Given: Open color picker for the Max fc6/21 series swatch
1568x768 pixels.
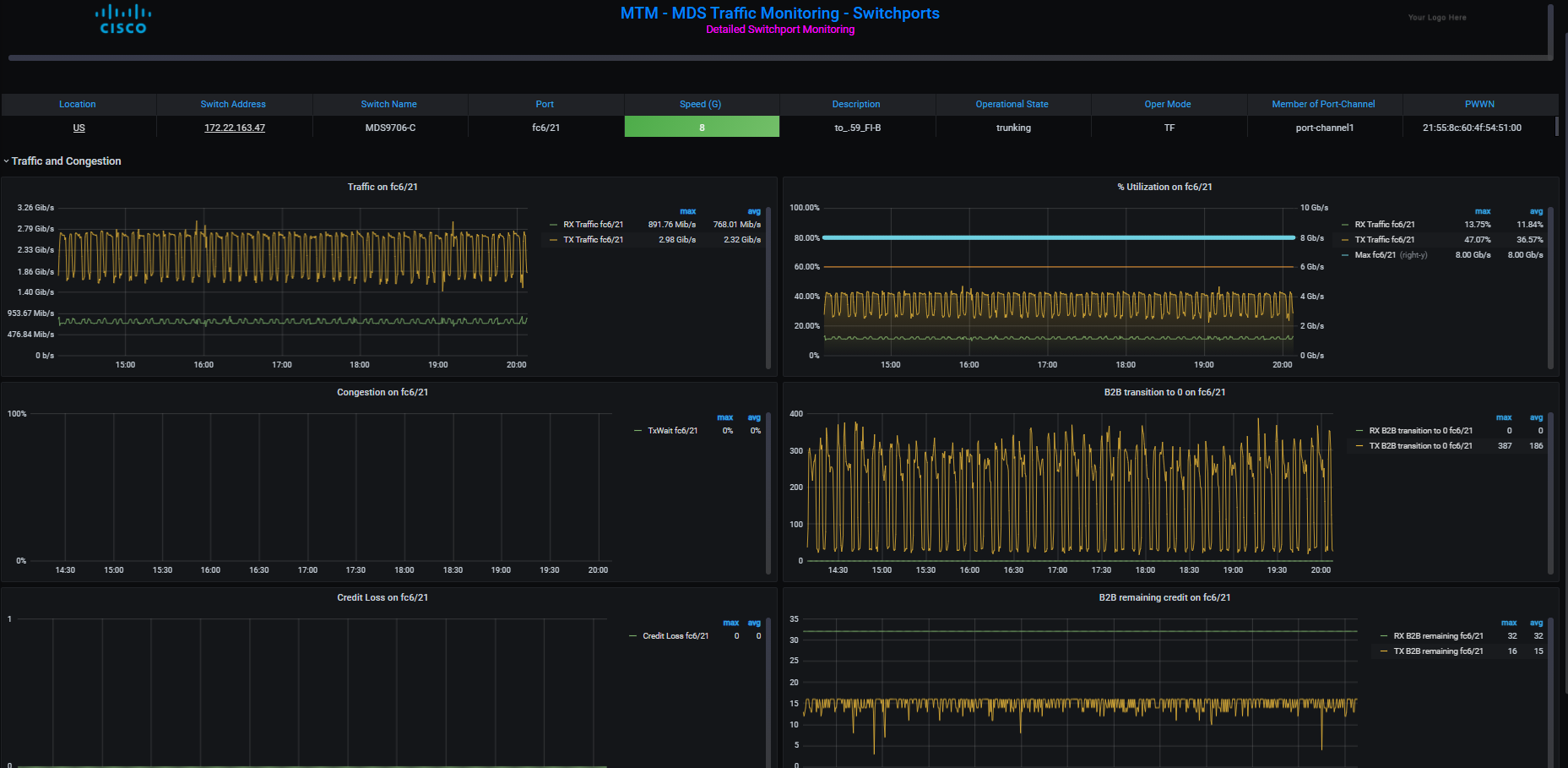Looking at the screenshot, I should tap(1345, 255).
